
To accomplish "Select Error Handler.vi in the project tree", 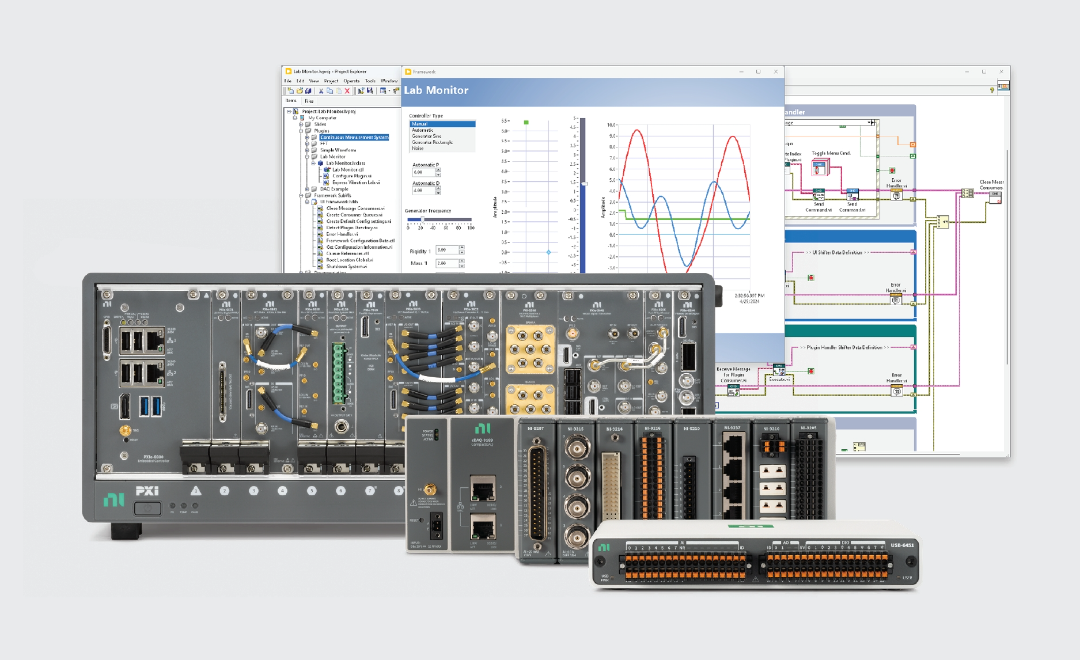I will coord(342,234).
